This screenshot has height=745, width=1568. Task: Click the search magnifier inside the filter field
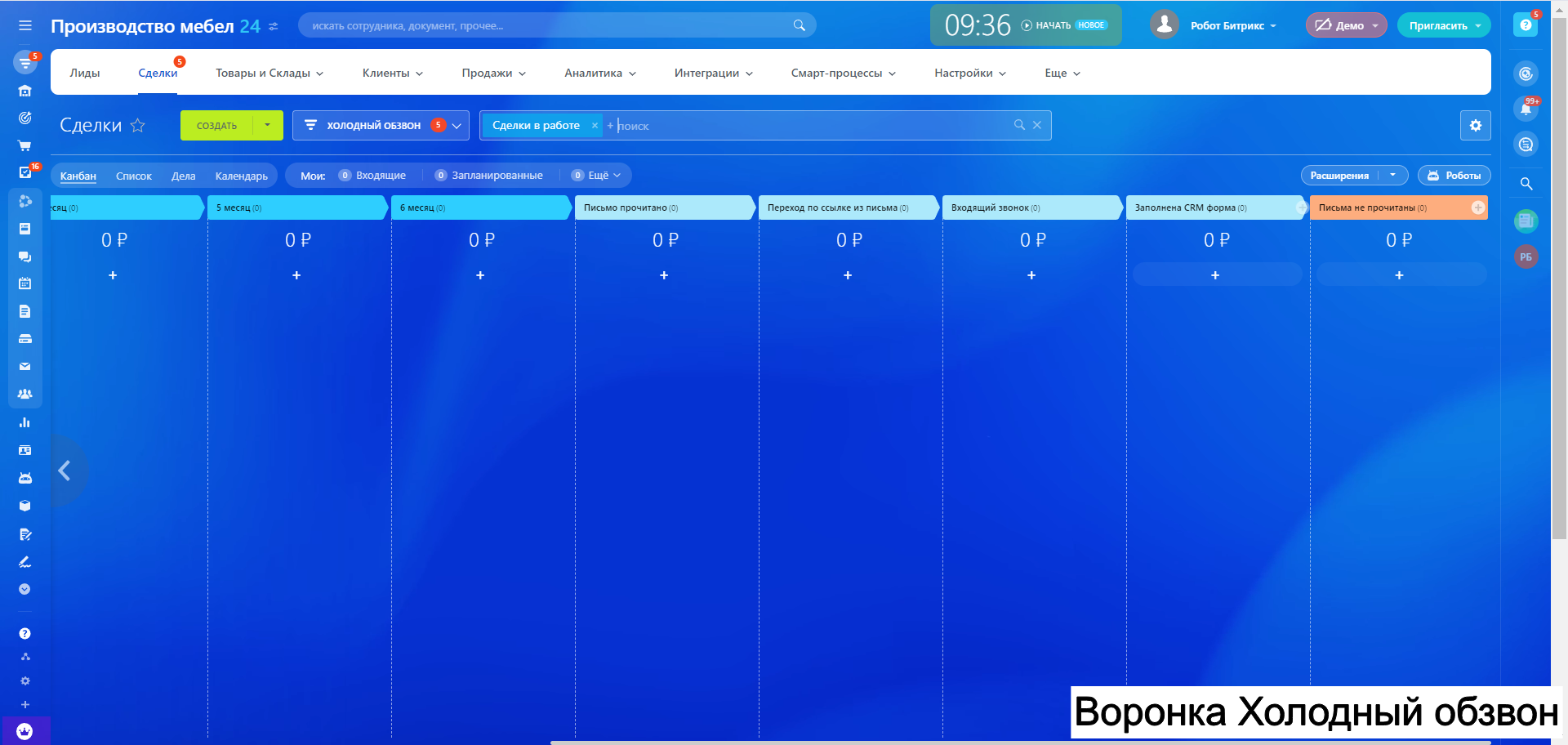1019,125
